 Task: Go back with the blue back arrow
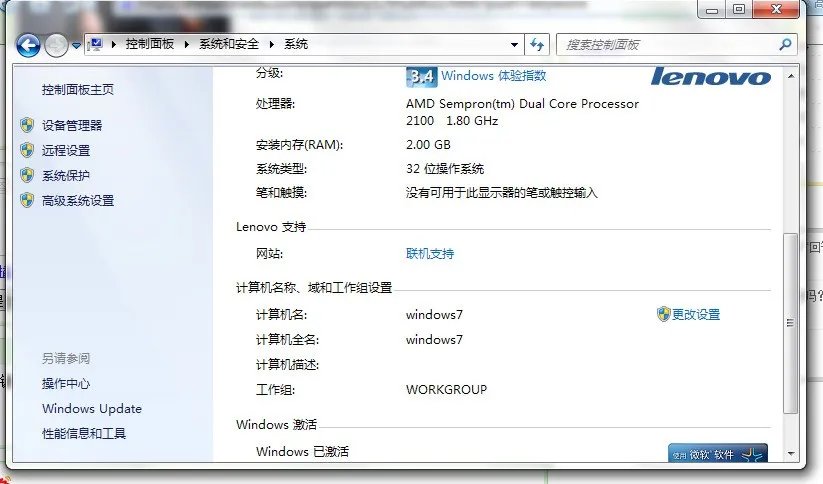tap(28, 46)
